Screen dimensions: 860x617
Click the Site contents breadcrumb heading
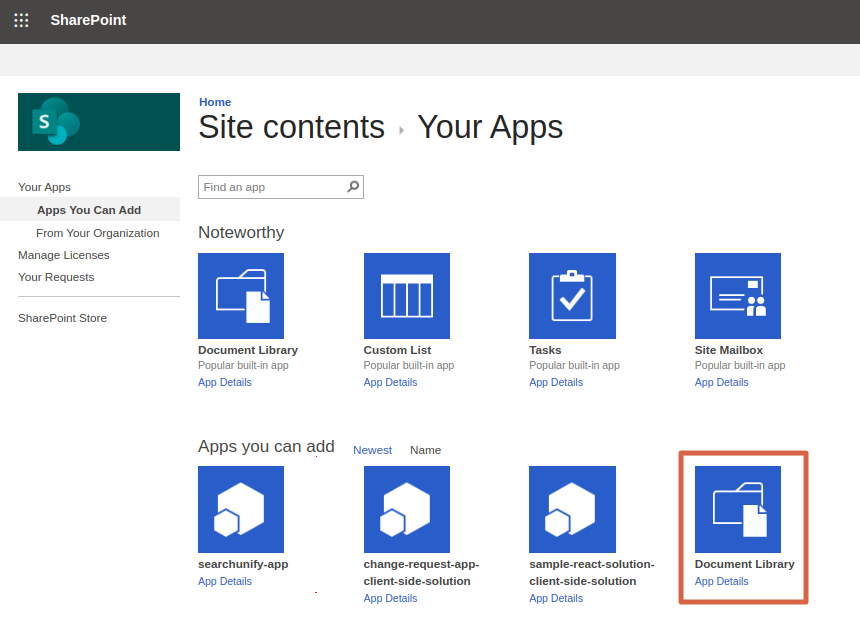[291, 128]
